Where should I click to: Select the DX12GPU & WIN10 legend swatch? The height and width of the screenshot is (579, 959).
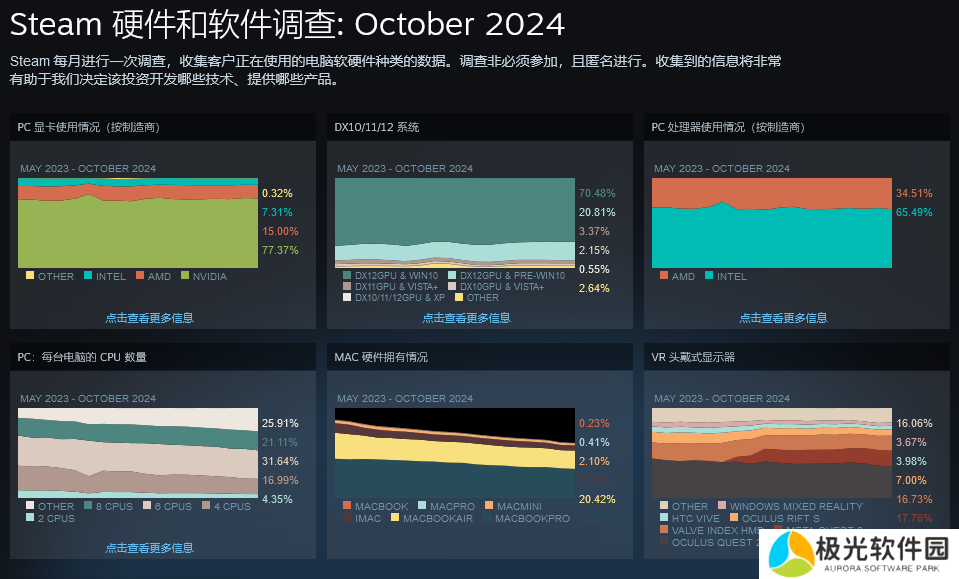pos(347,275)
